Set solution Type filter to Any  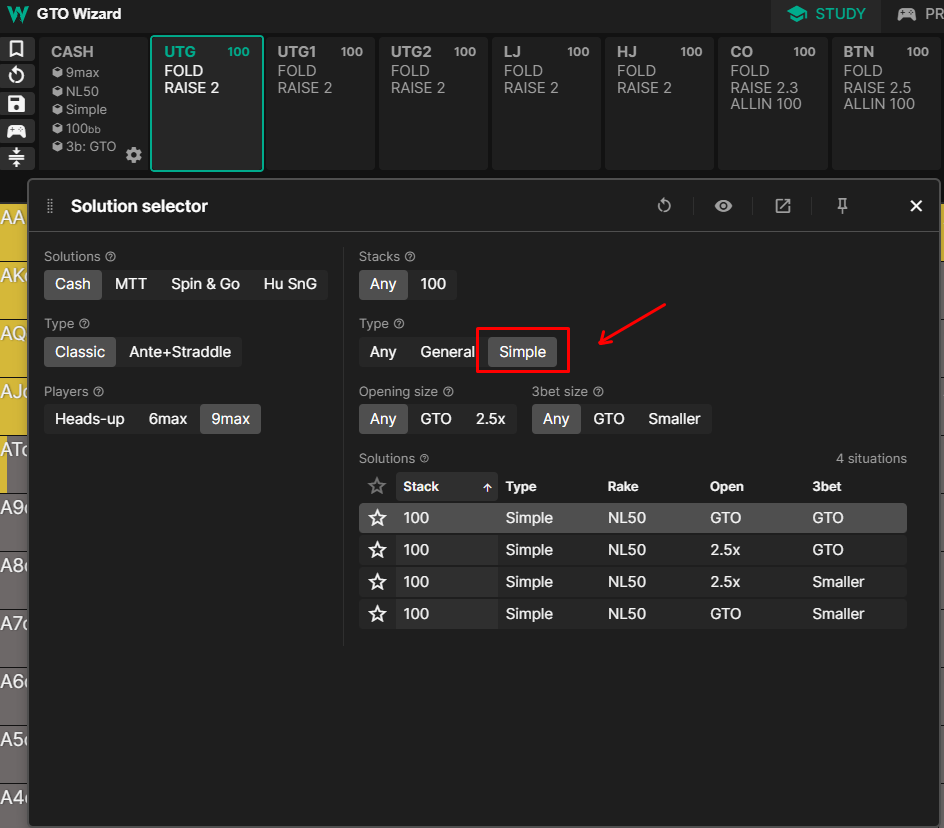383,352
